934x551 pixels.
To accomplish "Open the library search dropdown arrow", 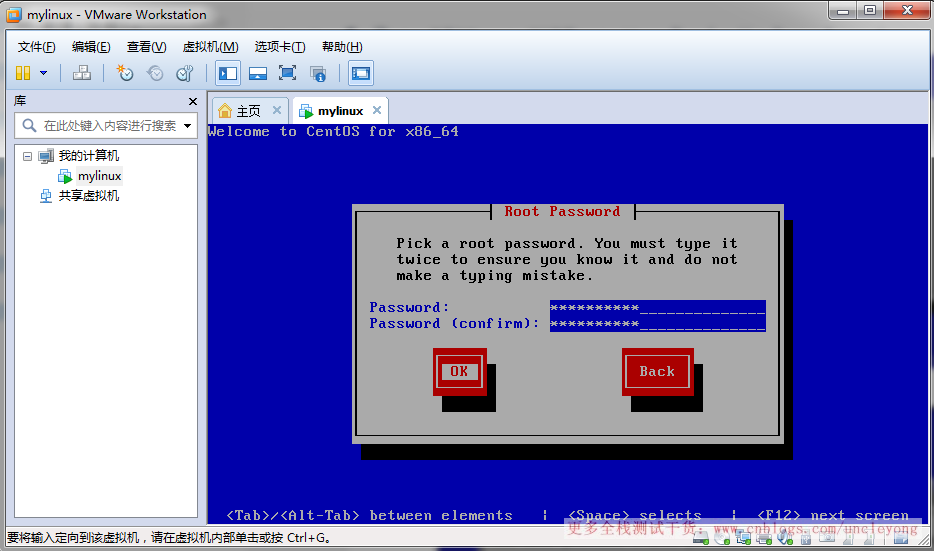I will pyautogui.click(x=188, y=126).
